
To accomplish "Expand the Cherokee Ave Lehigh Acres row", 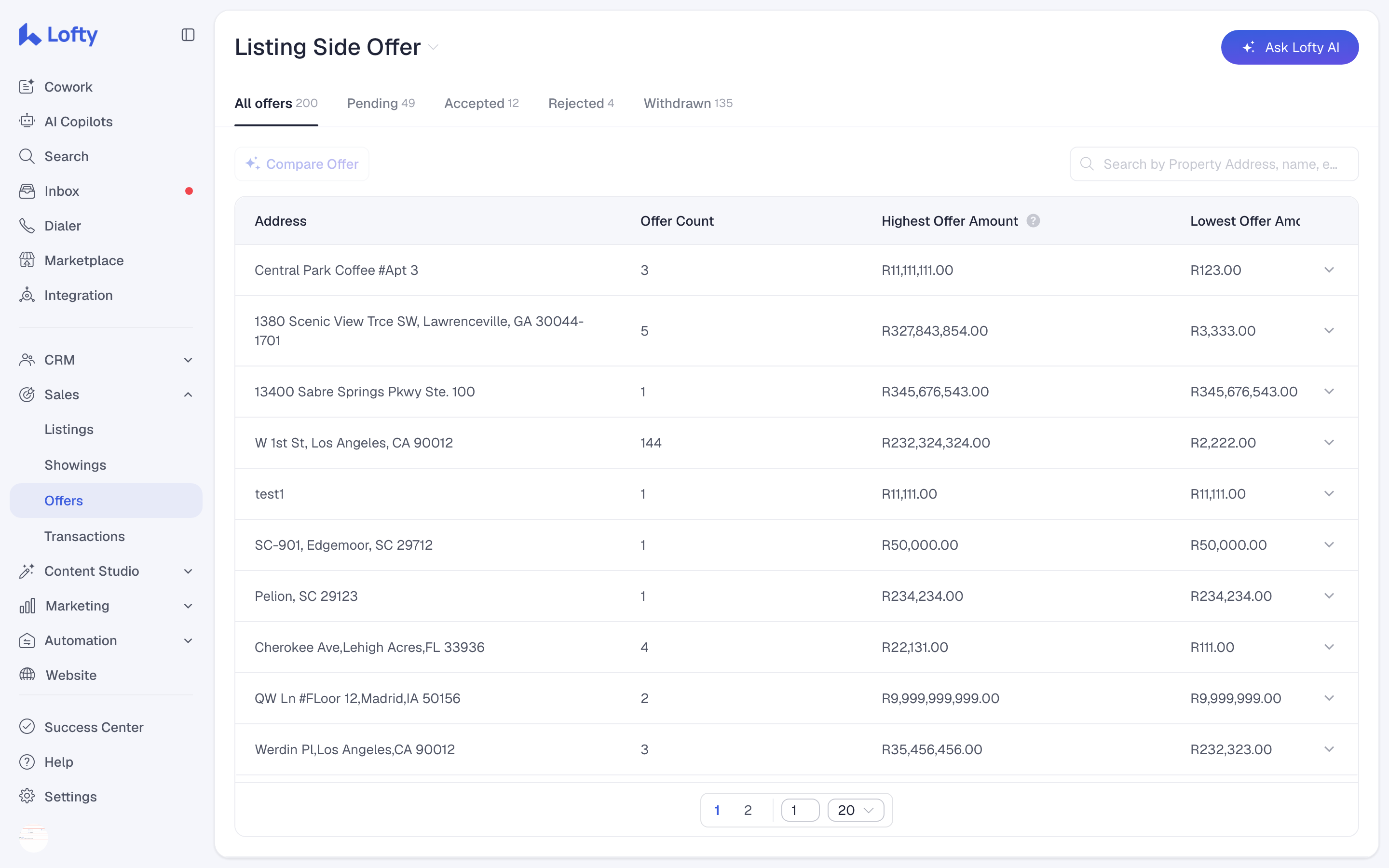I will click(1329, 647).
